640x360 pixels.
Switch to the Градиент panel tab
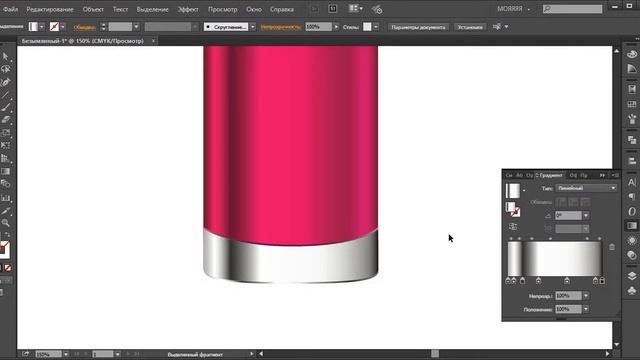coord(549,176)
